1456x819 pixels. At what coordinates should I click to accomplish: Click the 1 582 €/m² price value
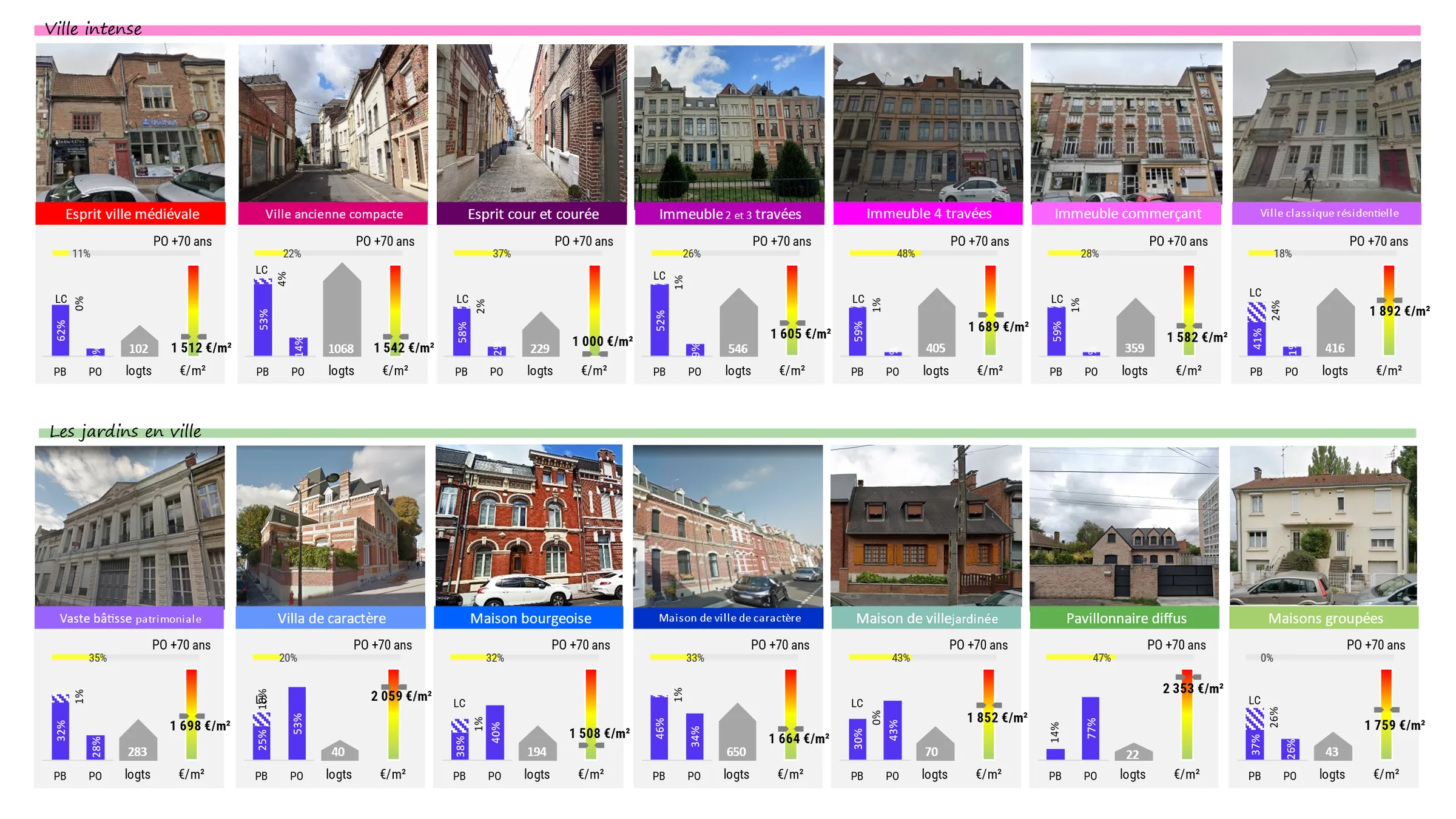pos(1197,337)
